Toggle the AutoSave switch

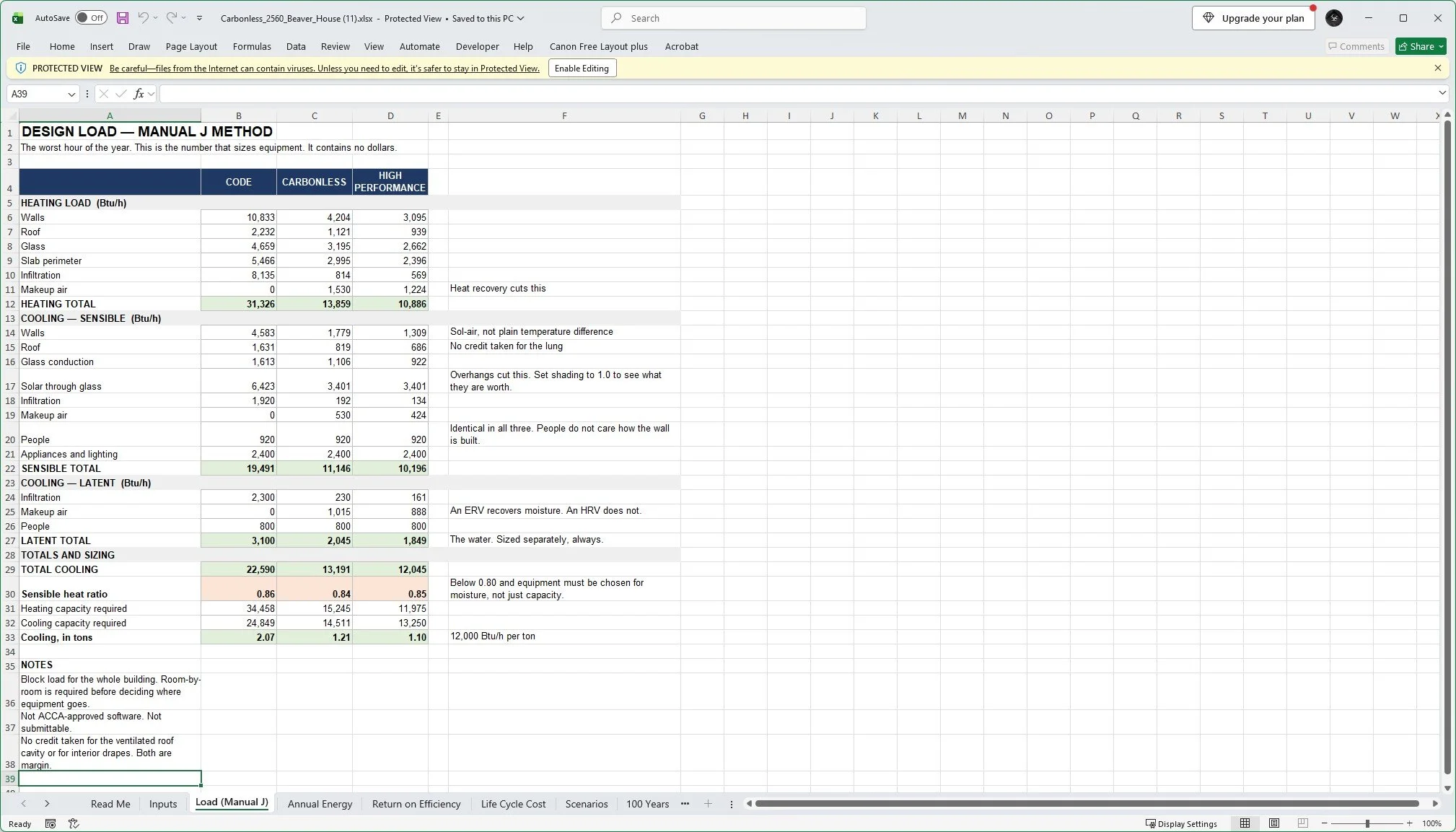(91, 18)
